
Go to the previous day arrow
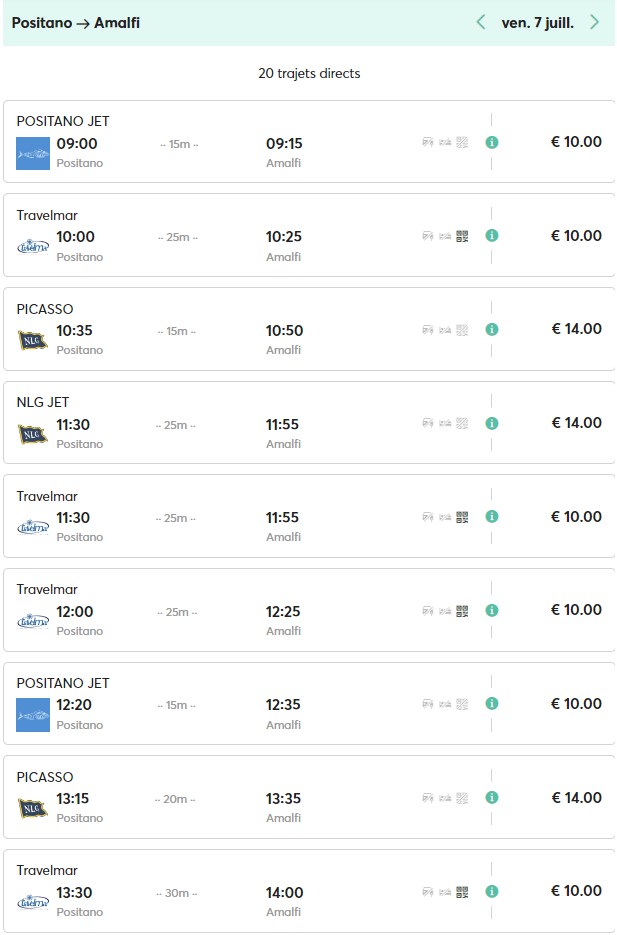[481, 22]
